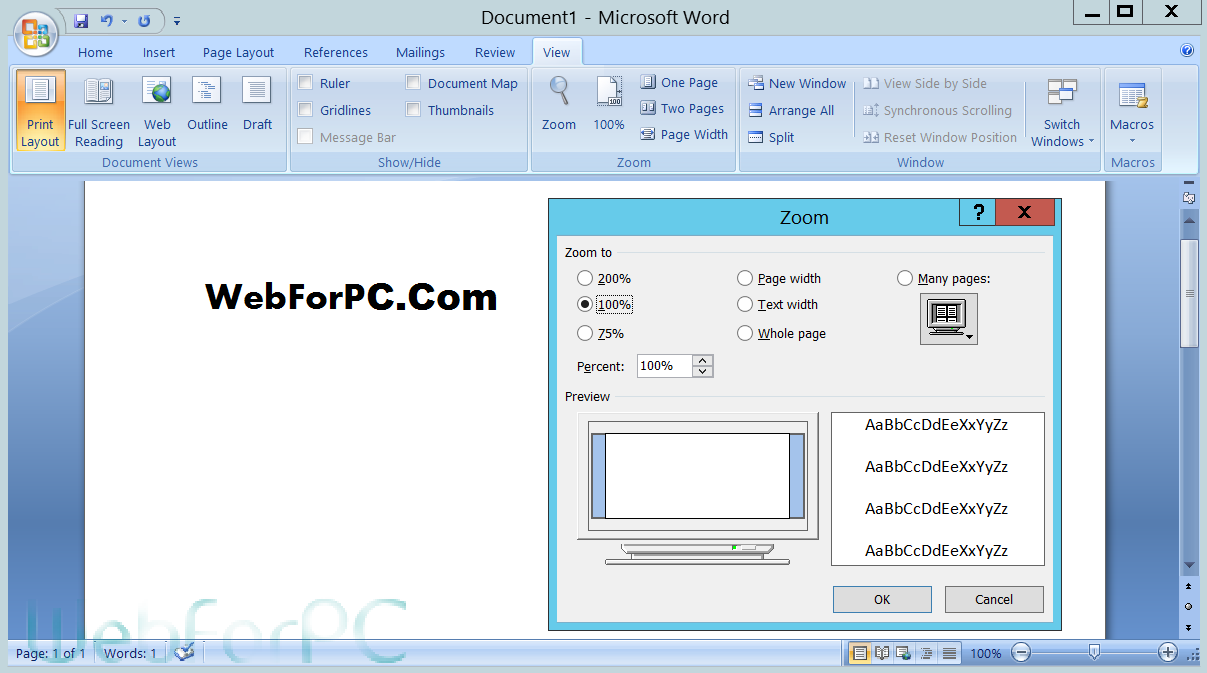Screen dimensions: 1207x673
Task: Confirm Zoom dialog with OK
Action: [x=882, y=599]
